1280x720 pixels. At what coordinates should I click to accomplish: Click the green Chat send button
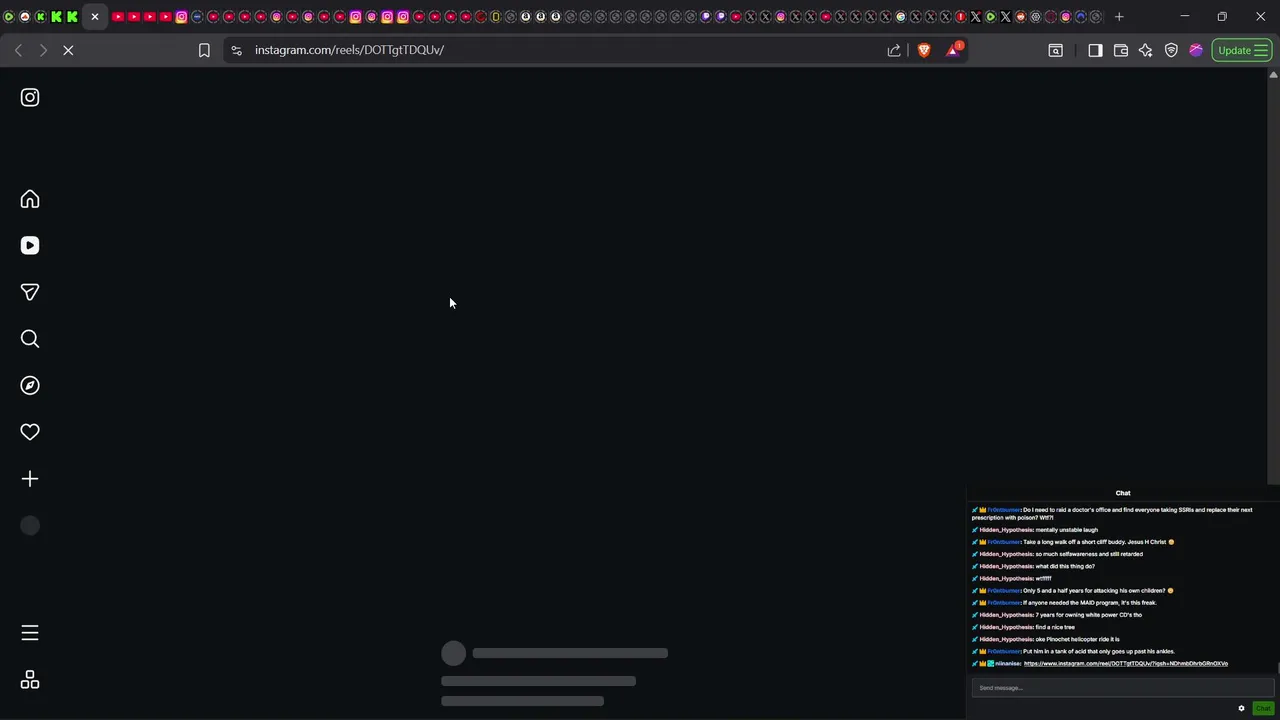(1263, 708)
